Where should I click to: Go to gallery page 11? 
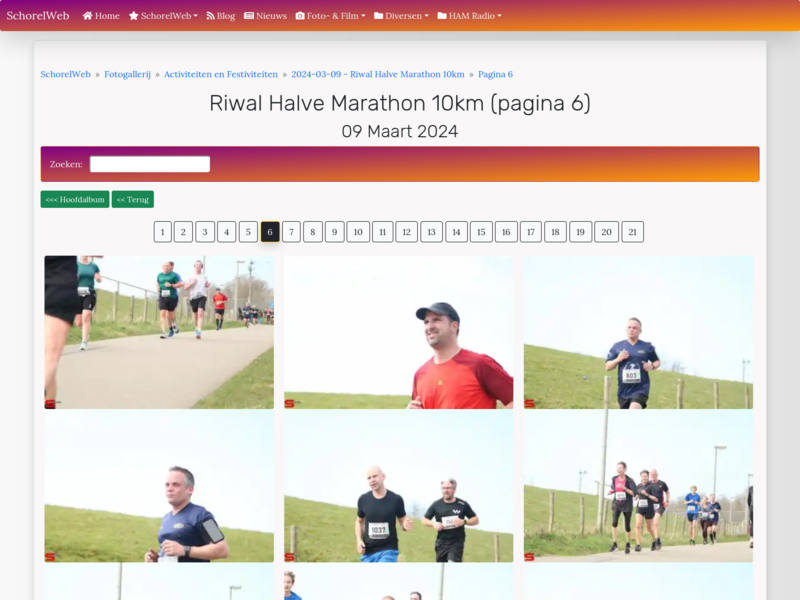click(383, 232)
